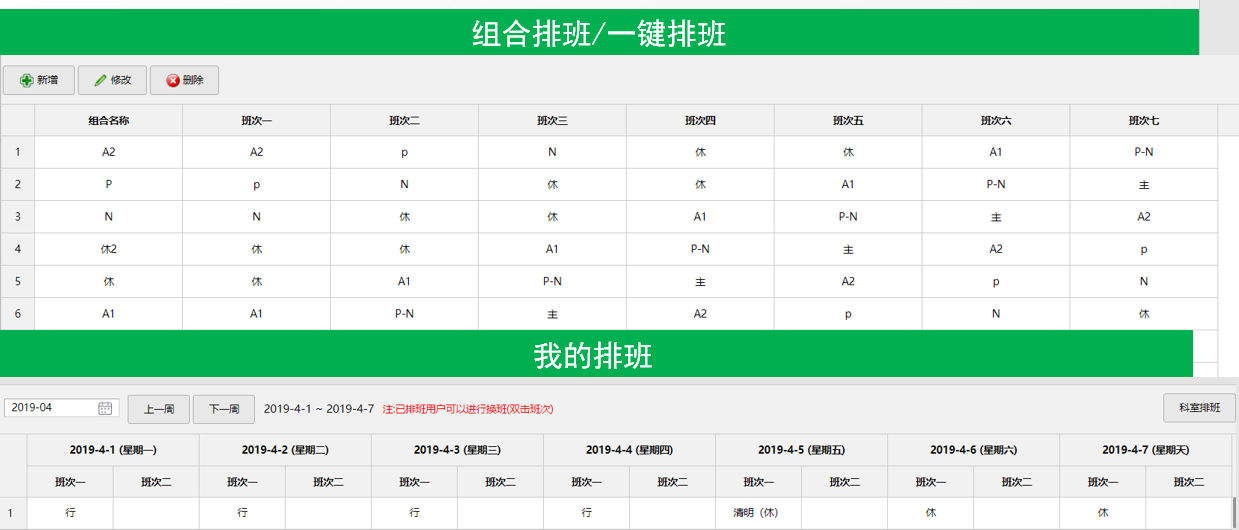The width and height of the screenshot is (1239, 530).
Task: Select row 3 combination name N
Action: [x=108, y=217]
